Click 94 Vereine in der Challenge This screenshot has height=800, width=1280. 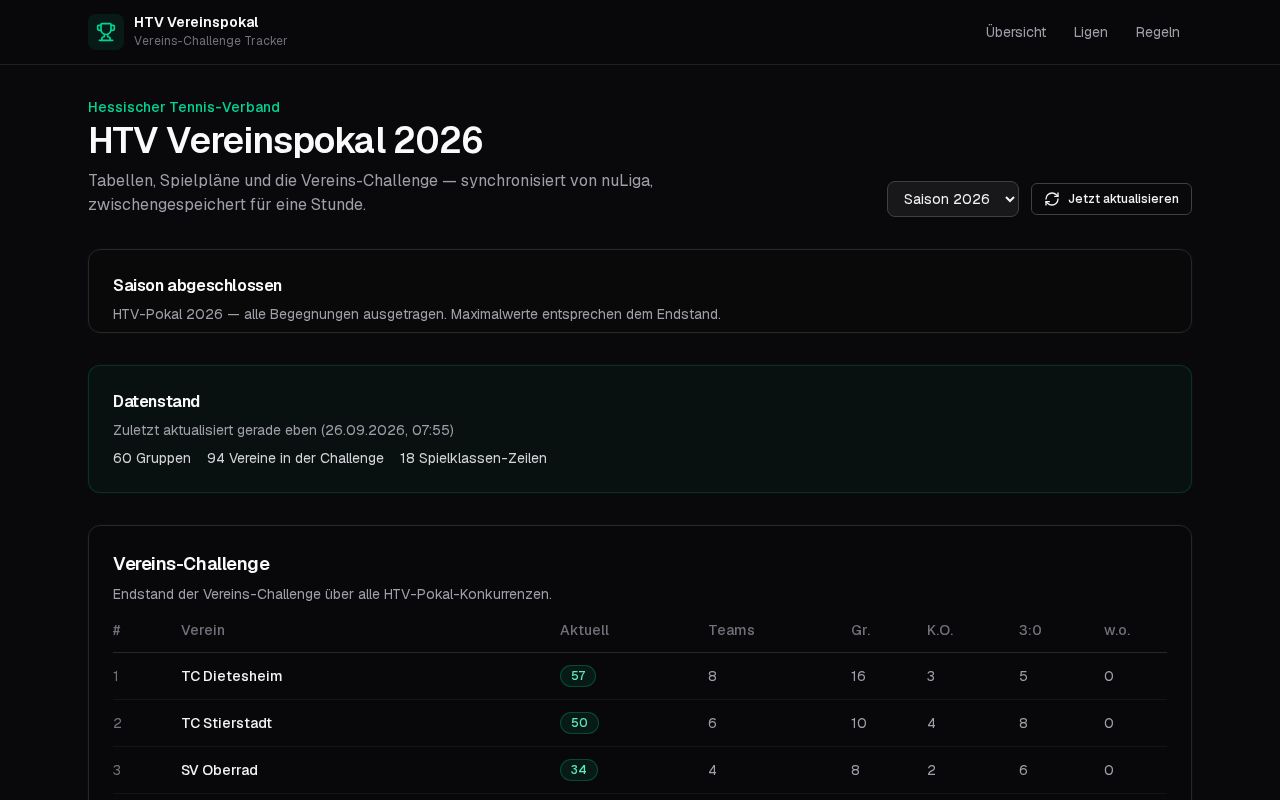[295, 458]
